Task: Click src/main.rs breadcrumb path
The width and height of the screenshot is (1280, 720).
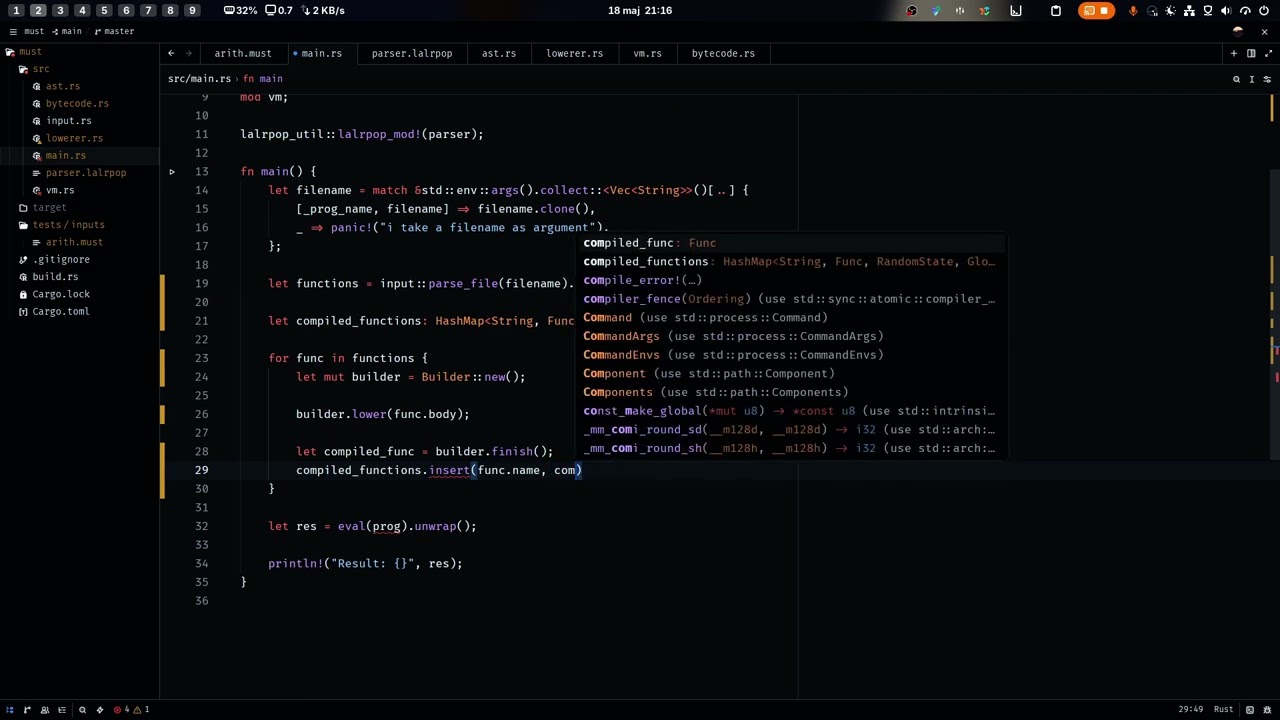Action: [199, 79]
